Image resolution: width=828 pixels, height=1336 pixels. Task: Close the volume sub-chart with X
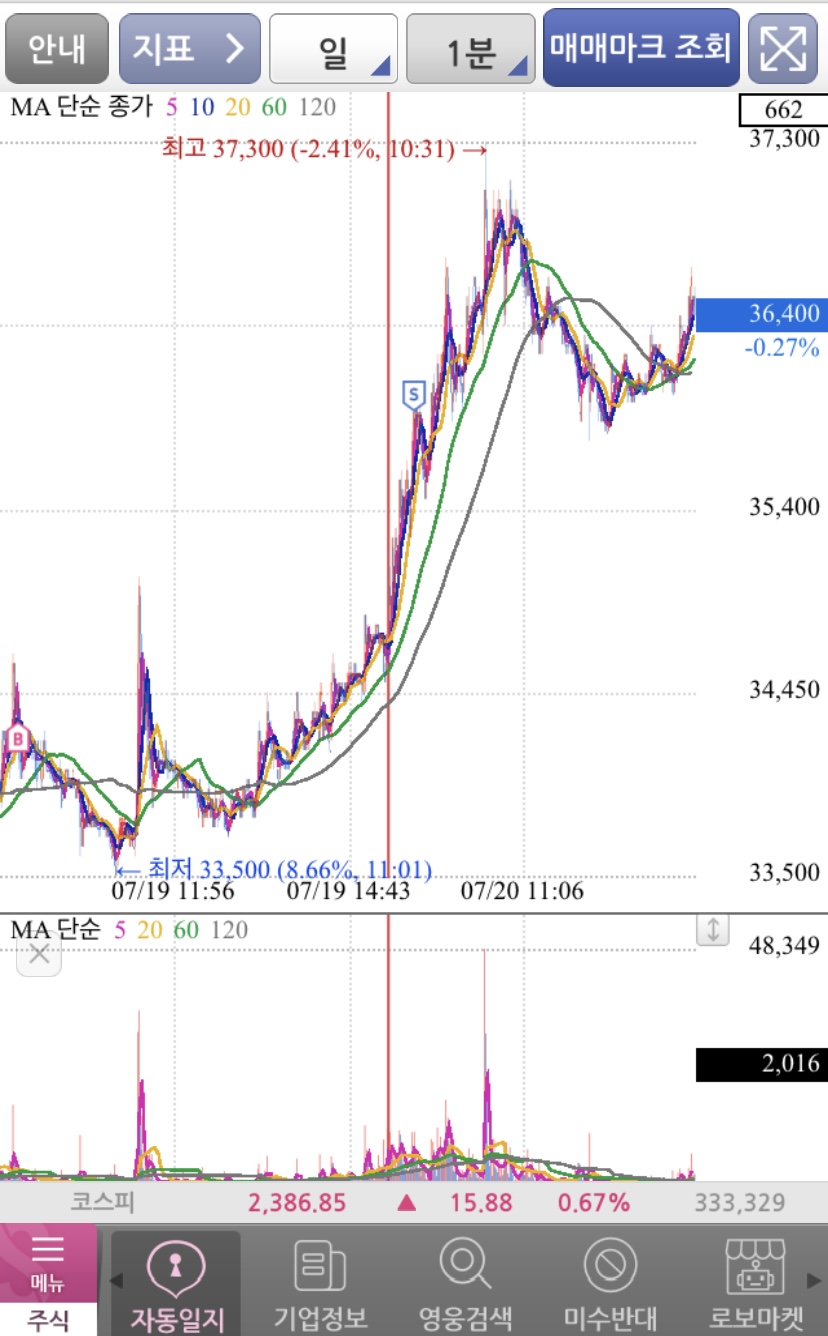pyautogui.click(x=39, y=953)
